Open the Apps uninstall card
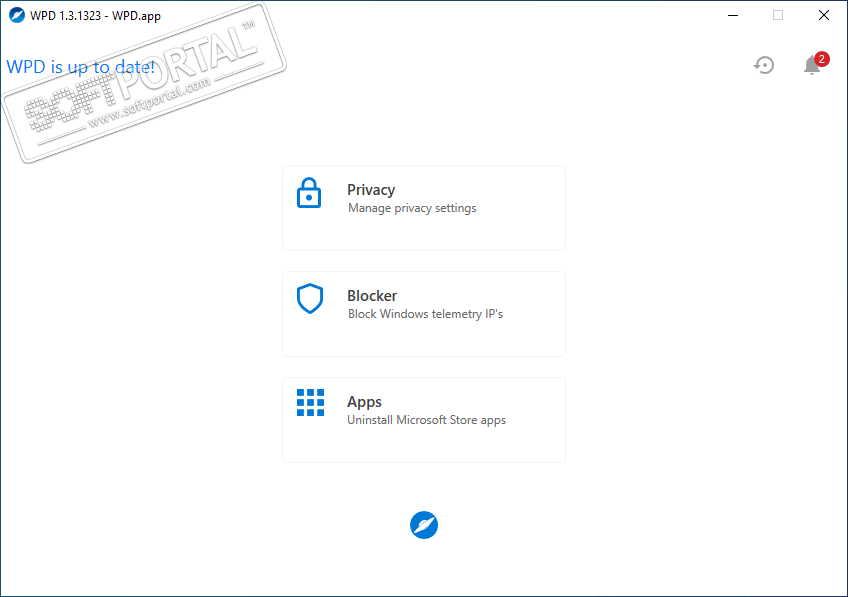This screenshot has height=597, width=848. pyautogui.click(x=424, y=420)
